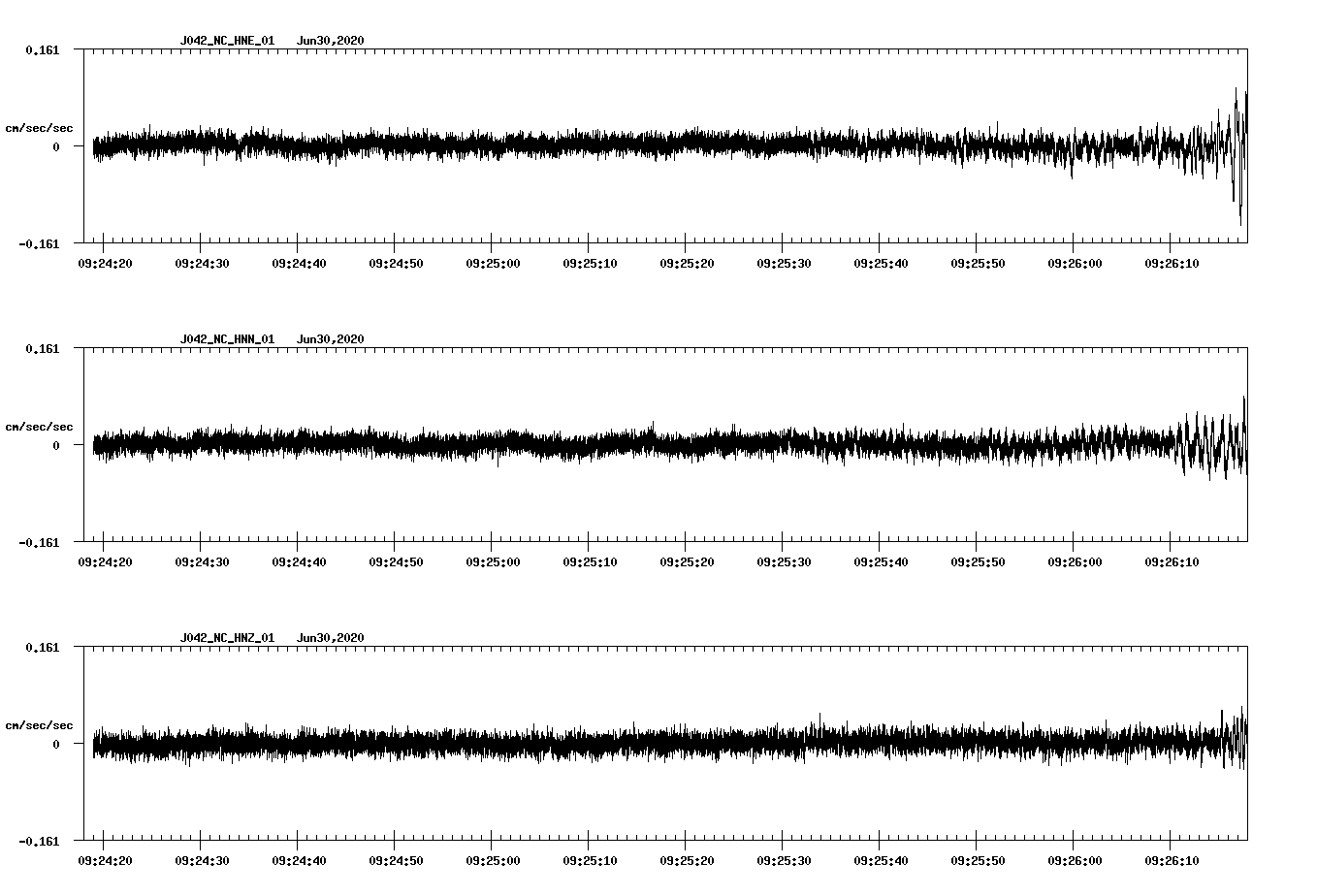Click the Jun30,2020 date on the HNN plot
The width and height of the screenshot is (1317, 896).
tap(330, 339)
